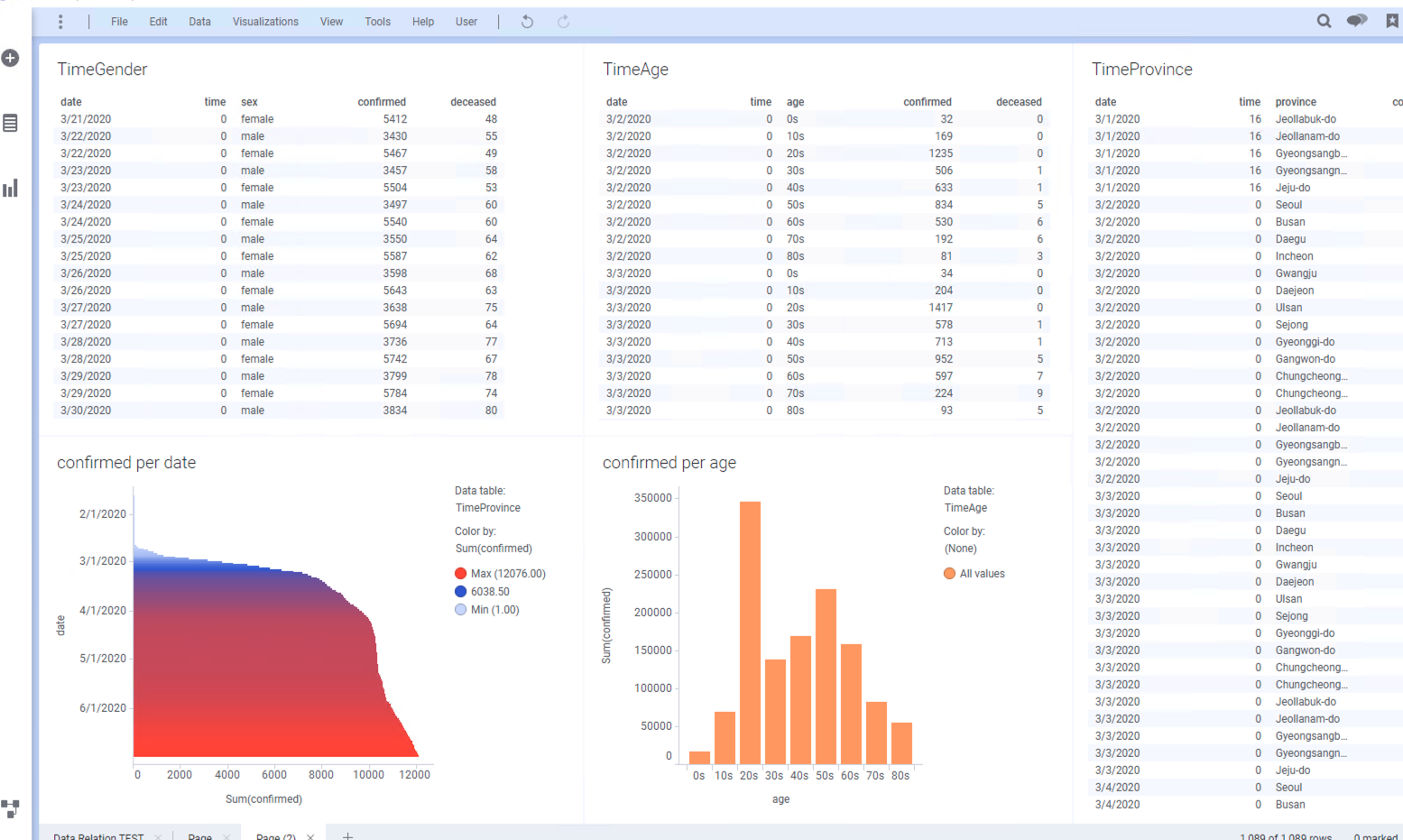Close the Page (2) tab
The width and height of the screenshot is (1403, 840).
click(310, 836)
